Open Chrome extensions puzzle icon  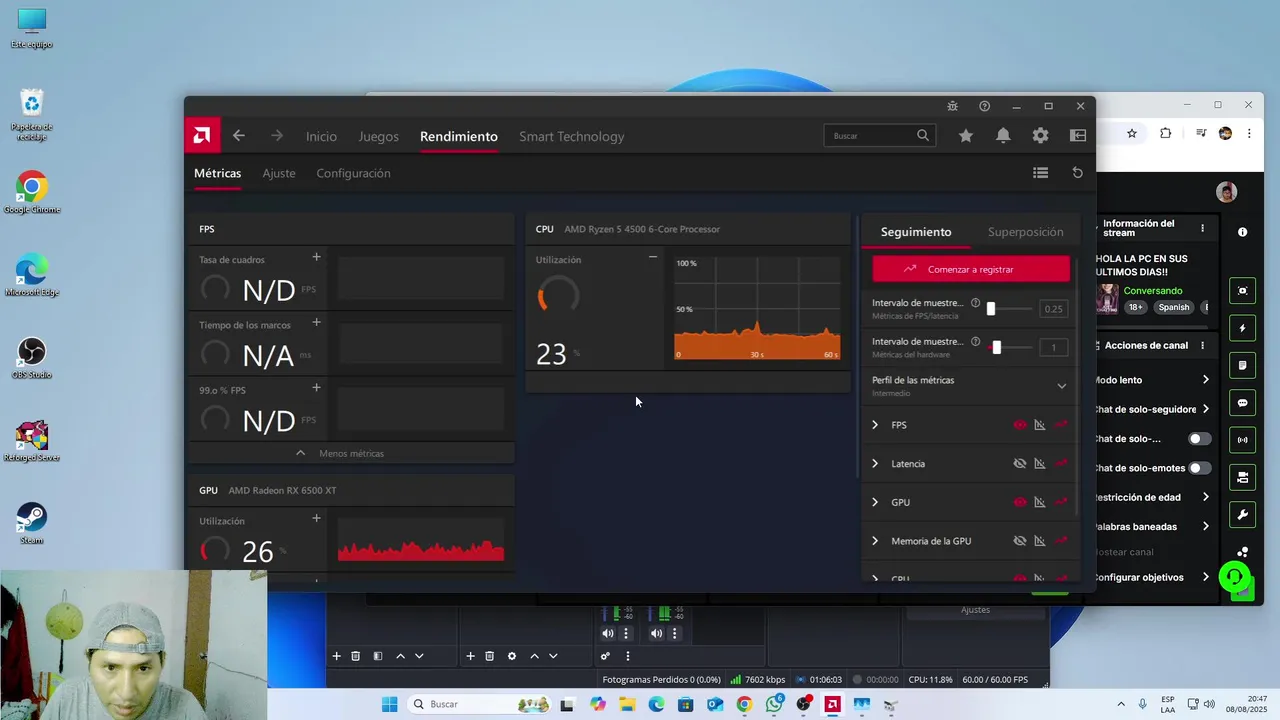[1166, 133]
